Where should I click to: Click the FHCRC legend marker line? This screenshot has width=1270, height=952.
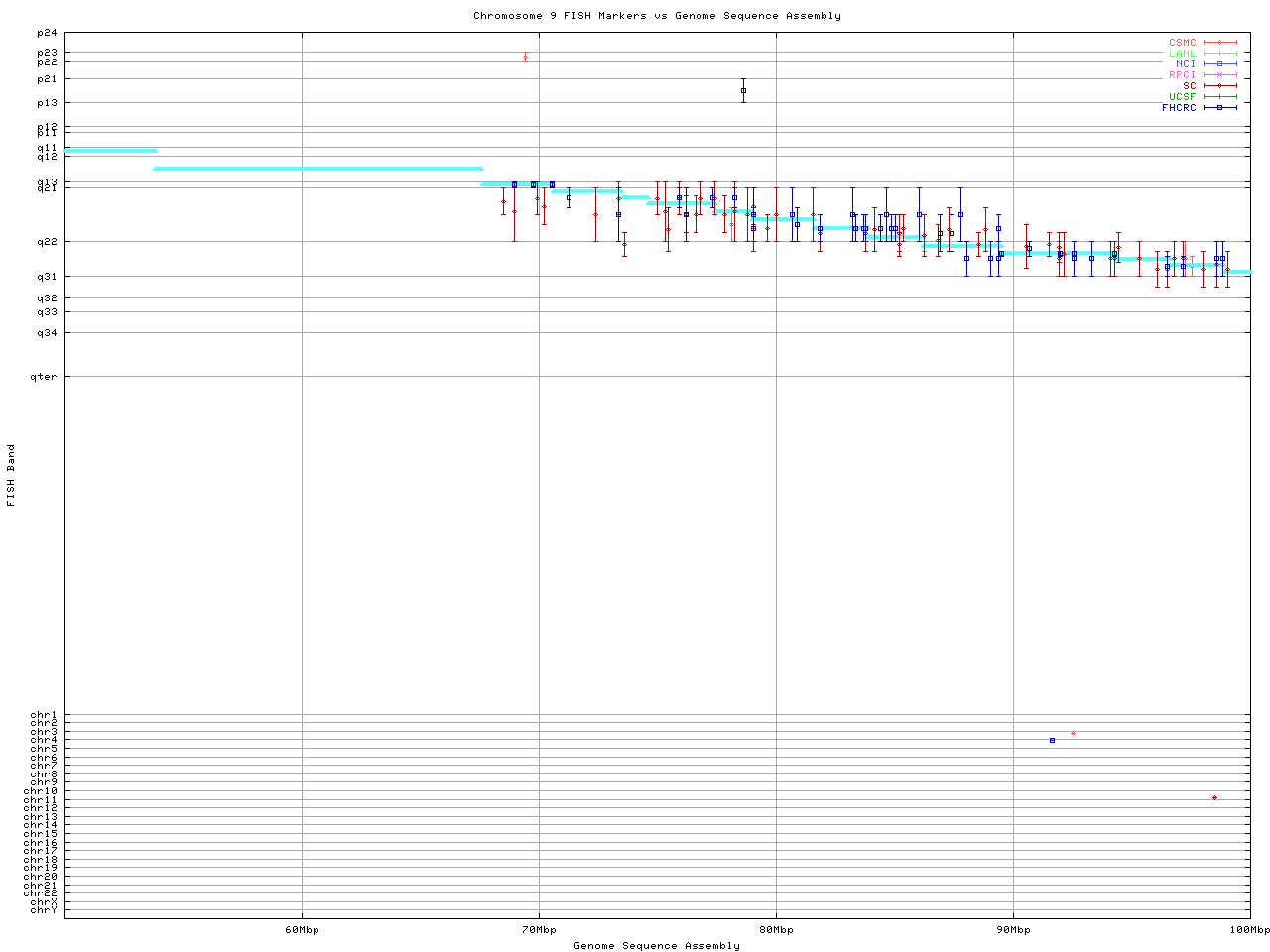1219,107
